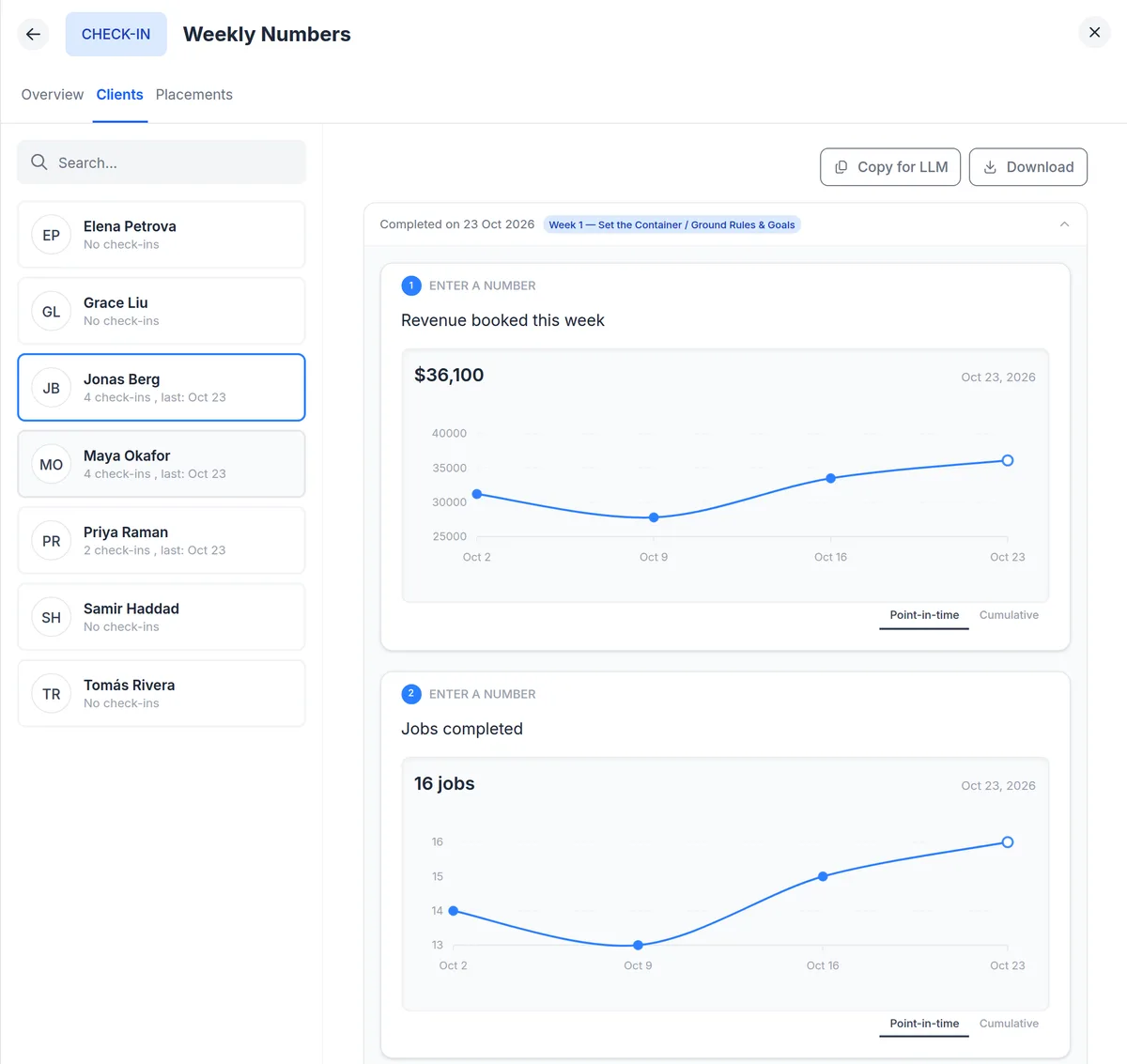Click the Copy for LLM button

pyautogui.click(x=890, y=167)
